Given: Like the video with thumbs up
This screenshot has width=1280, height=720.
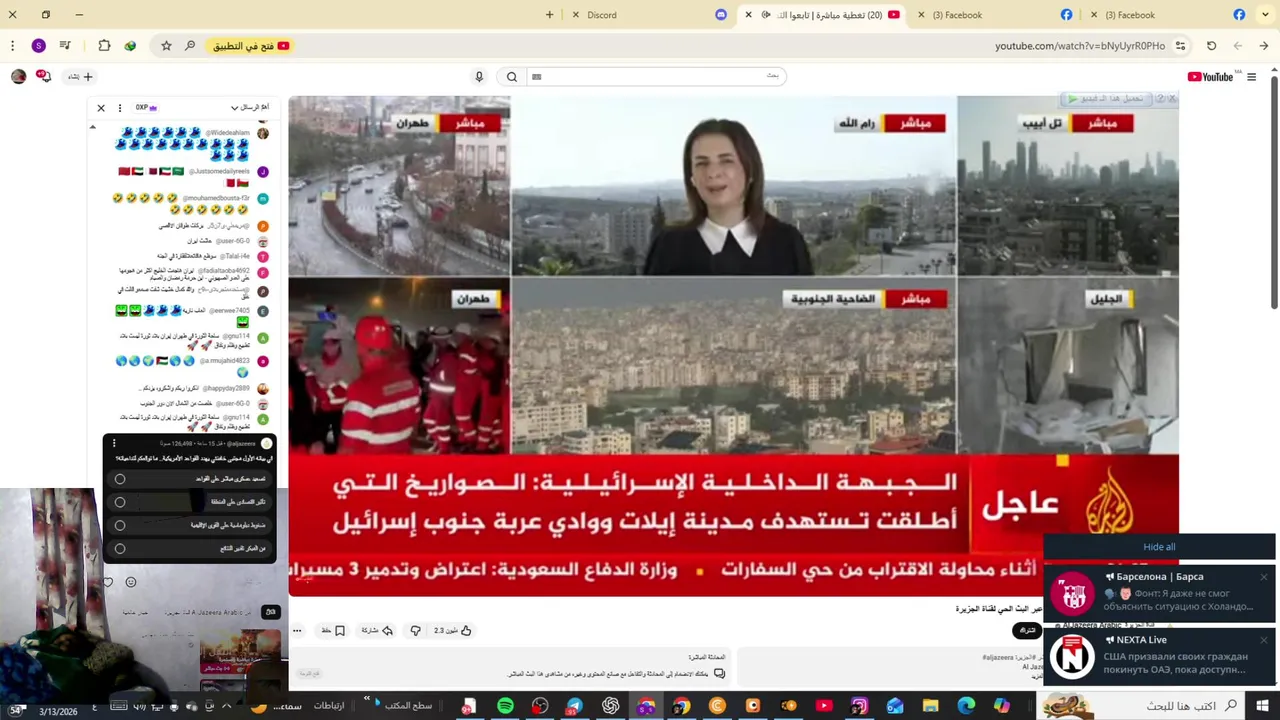Looking at the screenshot, I should click(x=453, y=631).
